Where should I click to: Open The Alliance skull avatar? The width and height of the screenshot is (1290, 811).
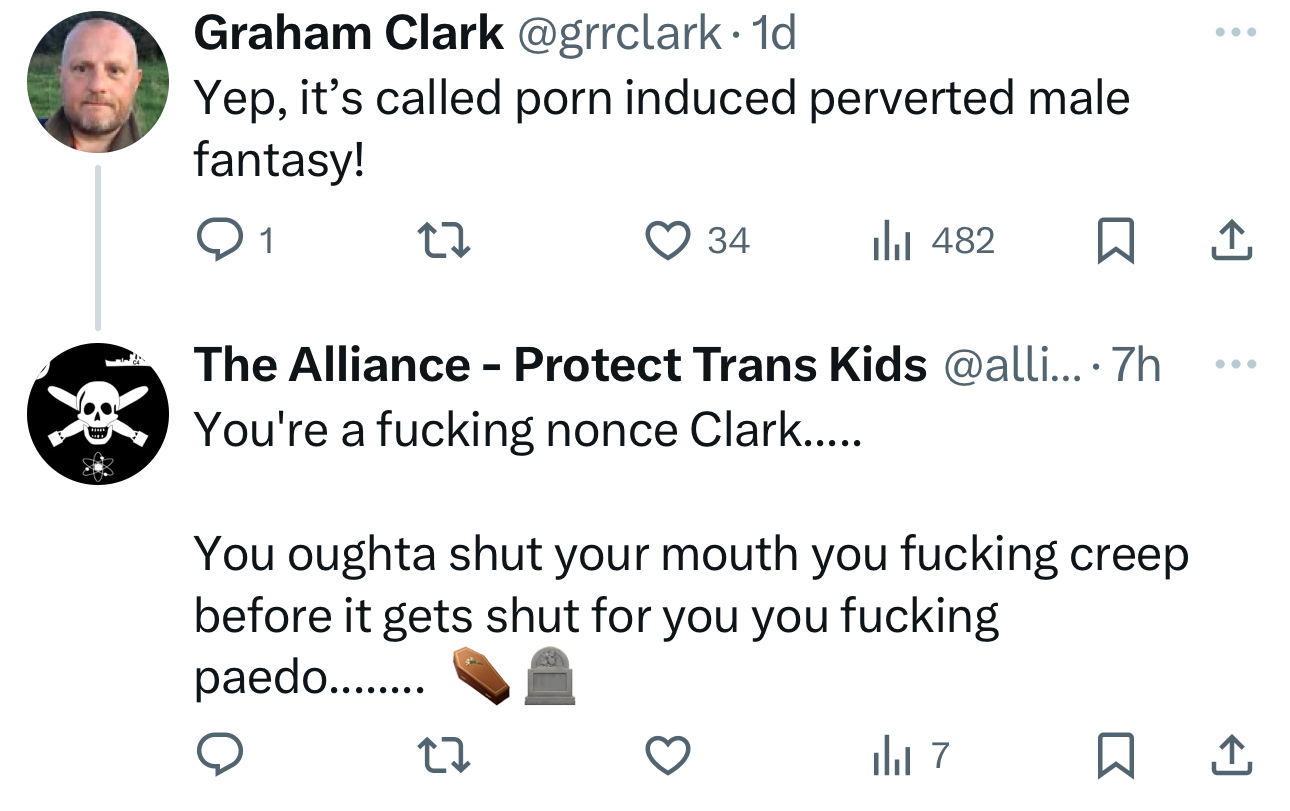point(98,414)
